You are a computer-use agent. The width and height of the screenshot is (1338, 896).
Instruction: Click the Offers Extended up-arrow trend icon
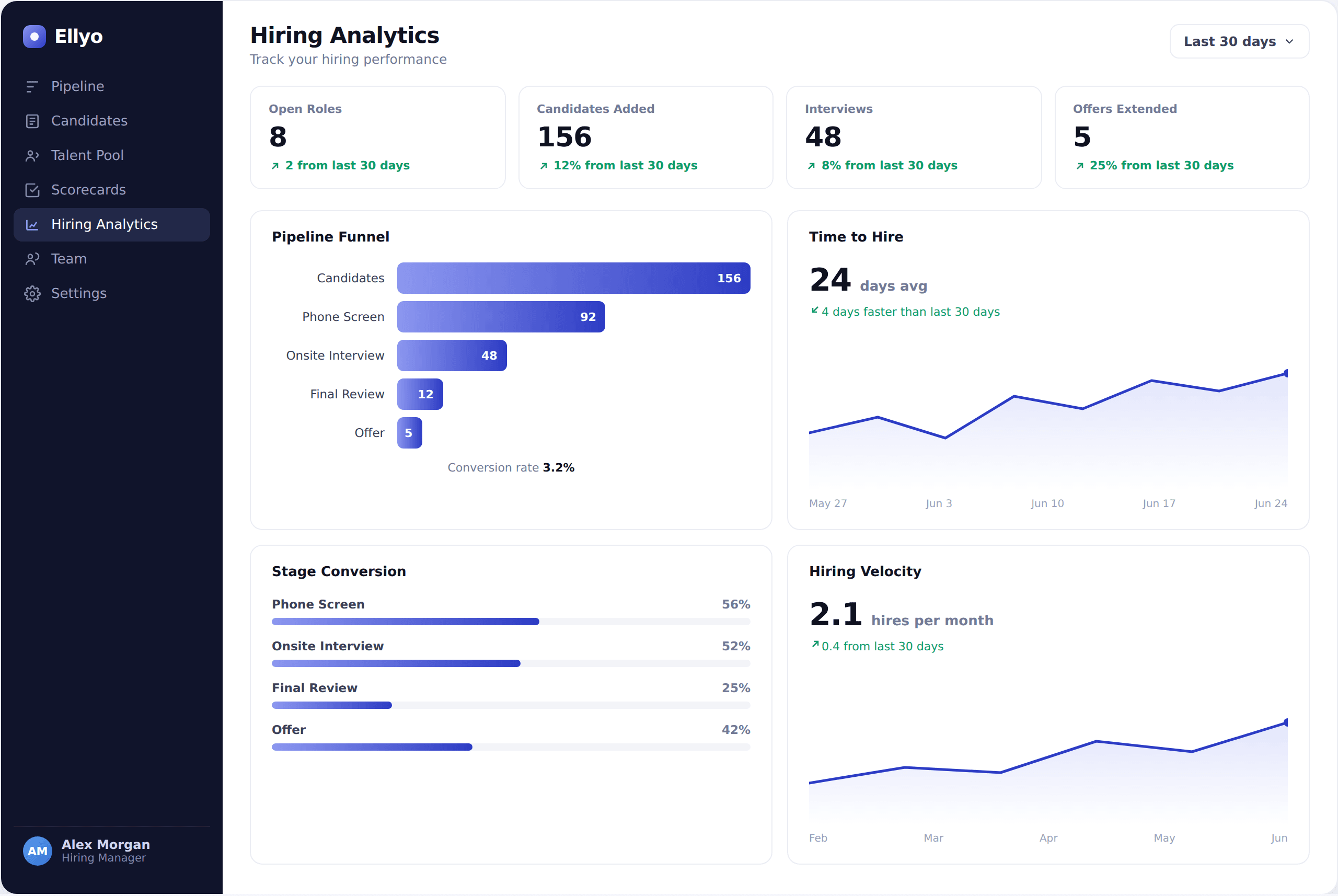1080,166
